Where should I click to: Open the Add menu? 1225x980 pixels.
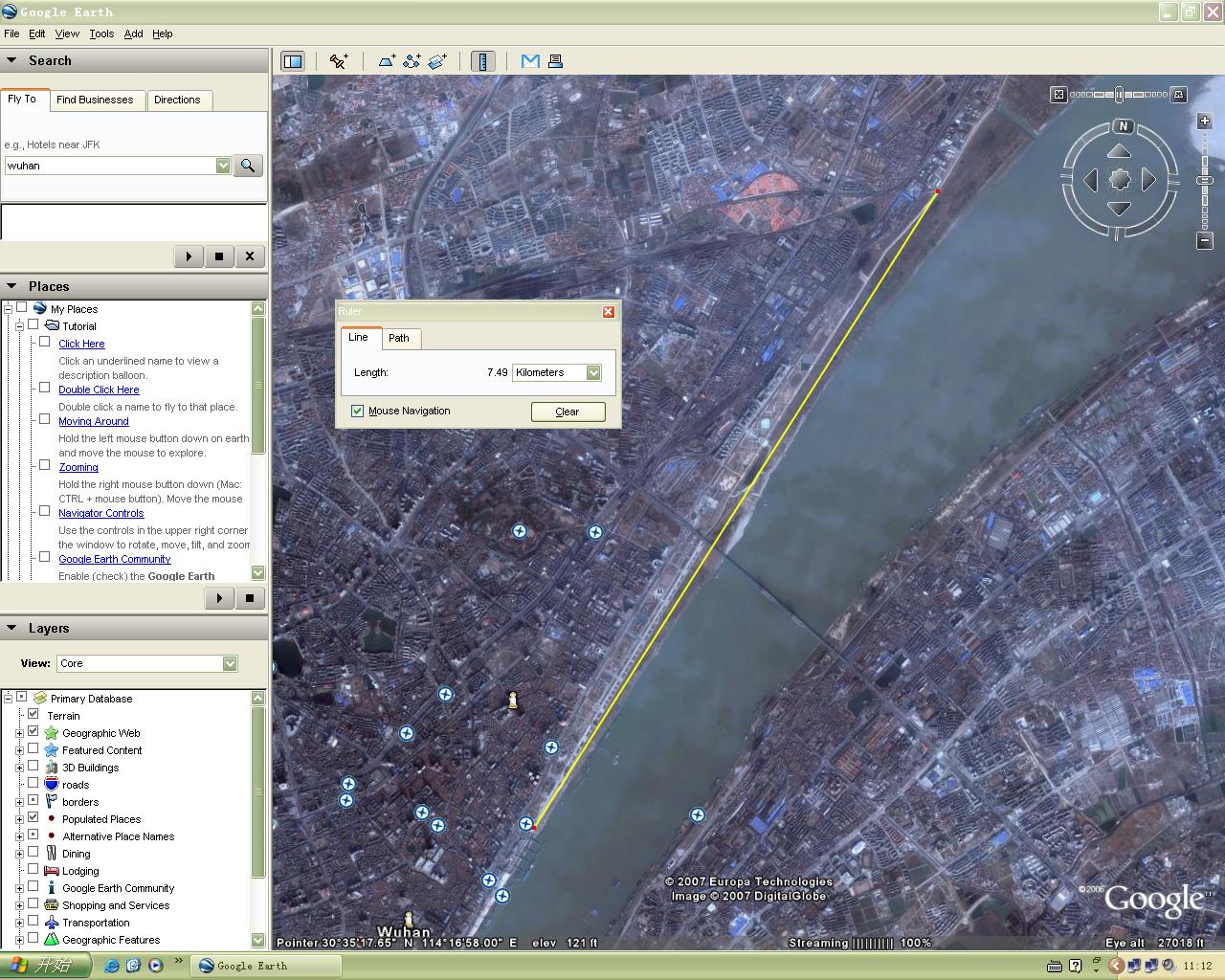[133, 33]
